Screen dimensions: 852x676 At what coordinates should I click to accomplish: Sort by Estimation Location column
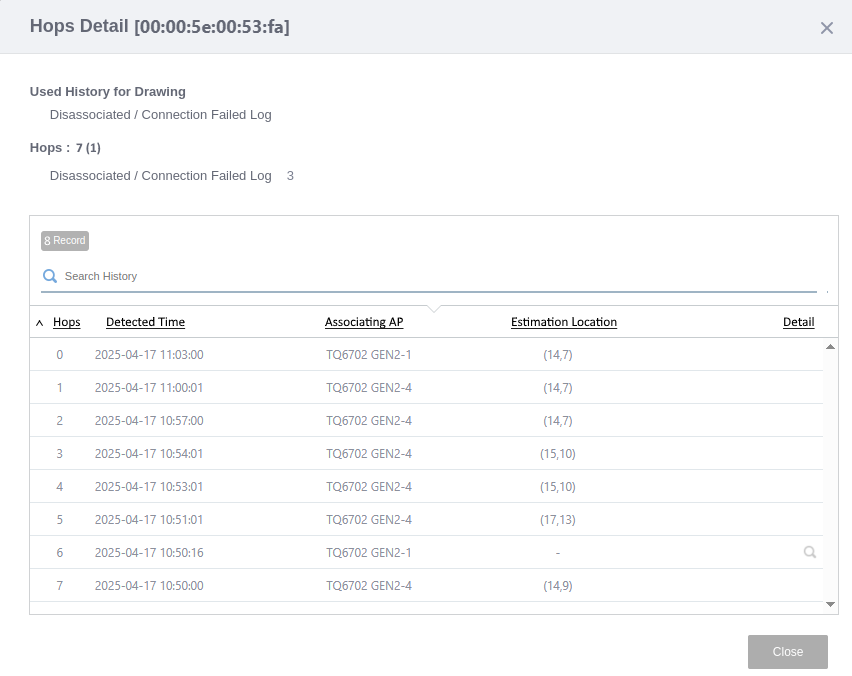point(563,322)
